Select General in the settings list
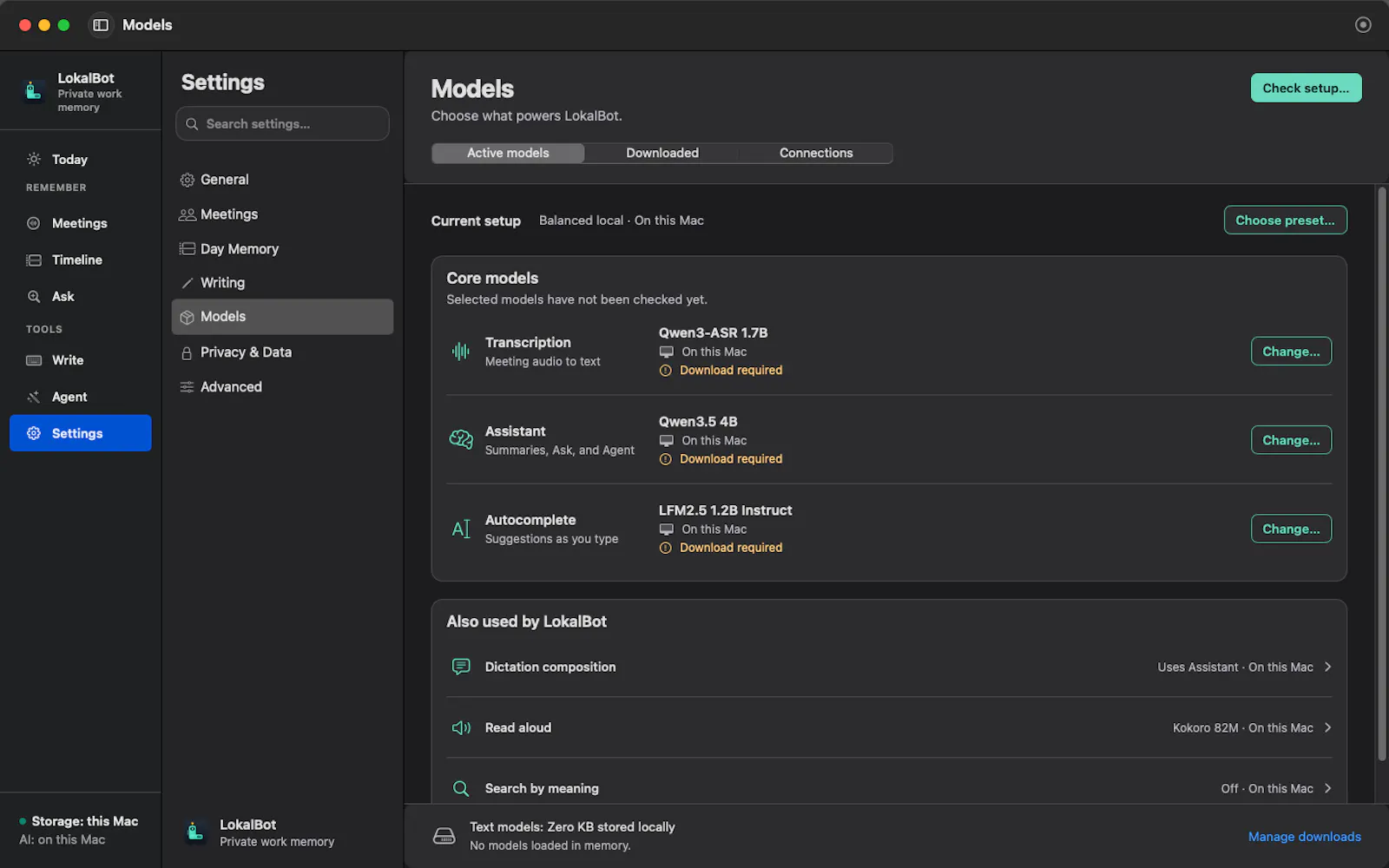Viewport: 1389px width, 868px height. point(282,180)
